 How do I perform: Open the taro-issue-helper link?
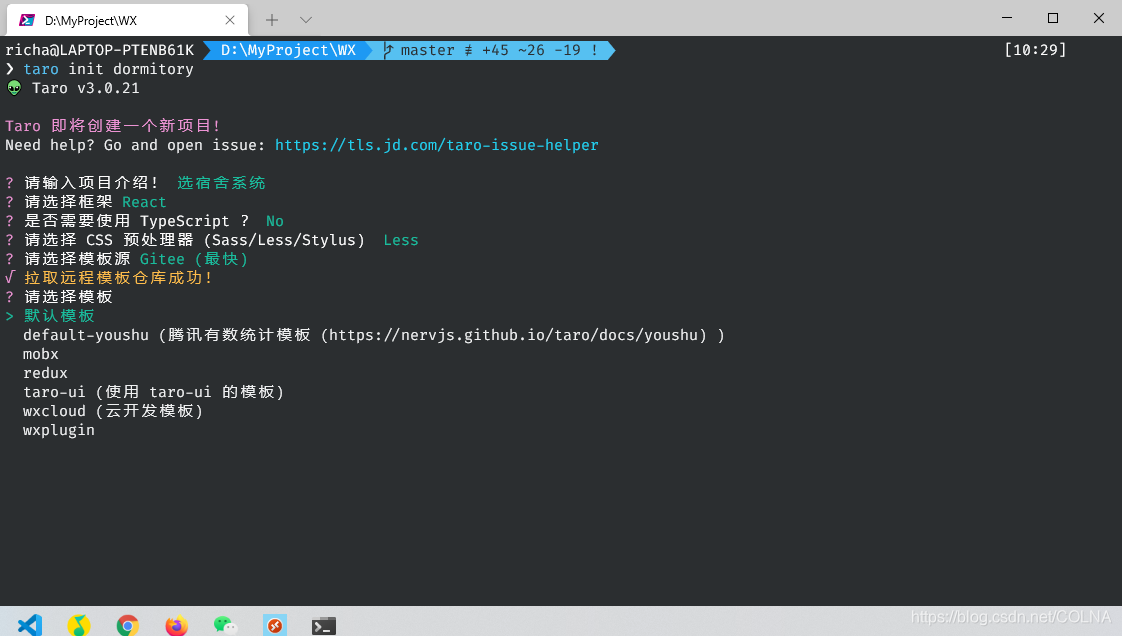pos(436,145)
